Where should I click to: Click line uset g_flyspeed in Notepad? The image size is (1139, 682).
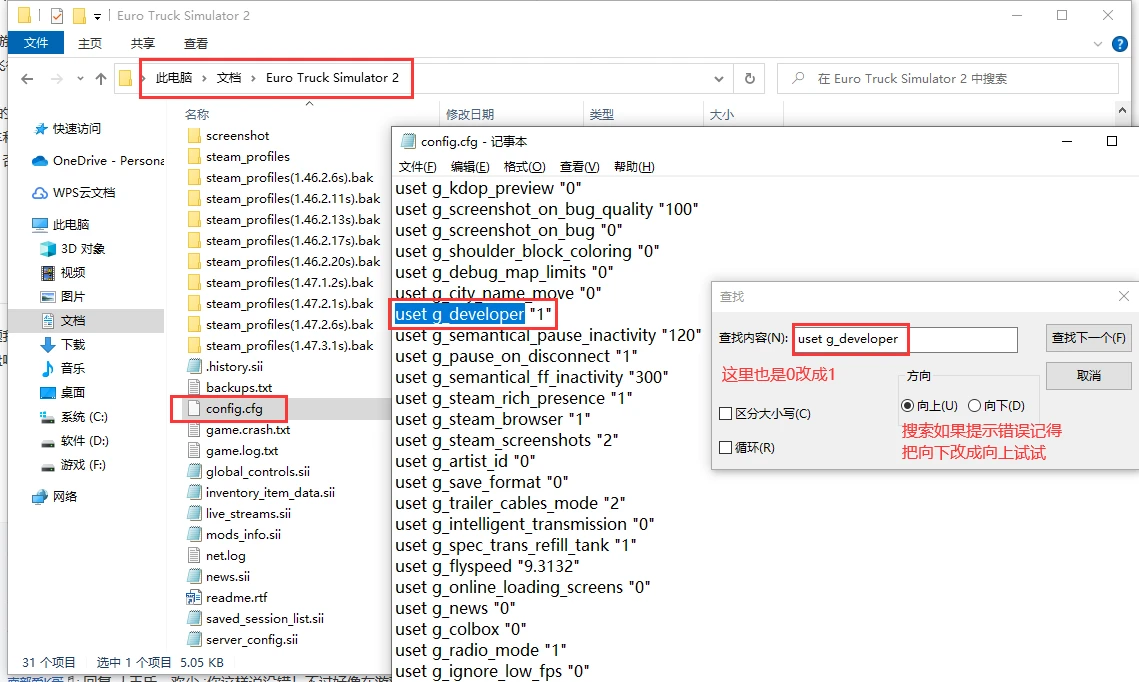tap(487, 567)
